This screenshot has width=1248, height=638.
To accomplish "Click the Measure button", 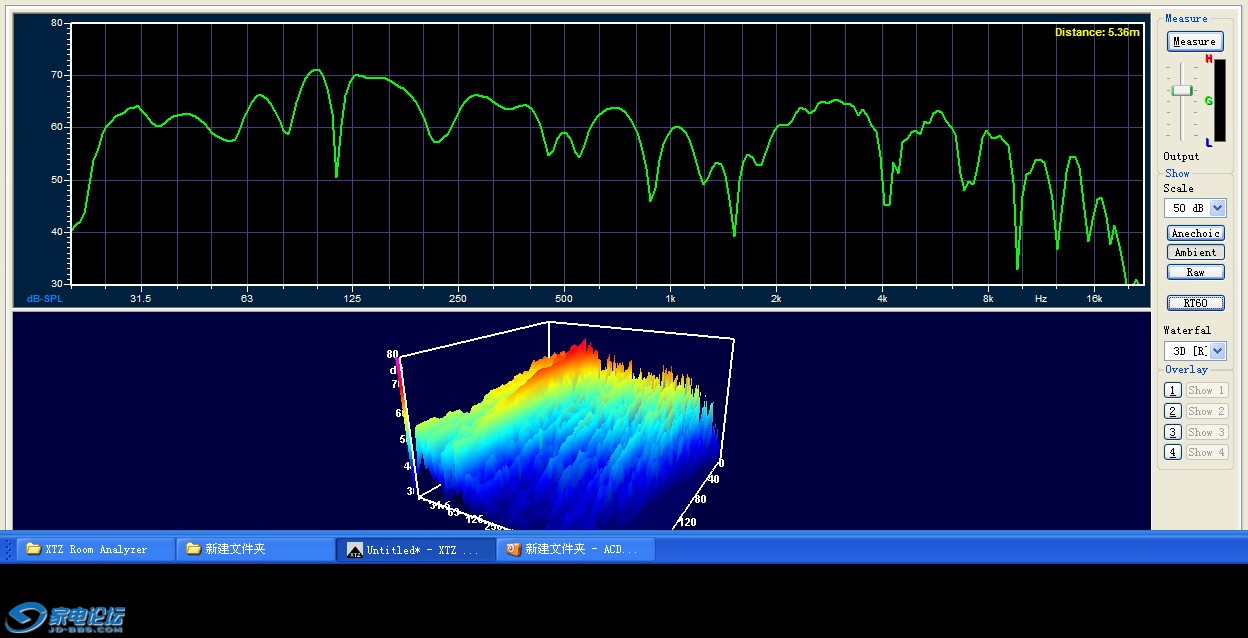I will pyautogui.click(x=1195, y=42).
